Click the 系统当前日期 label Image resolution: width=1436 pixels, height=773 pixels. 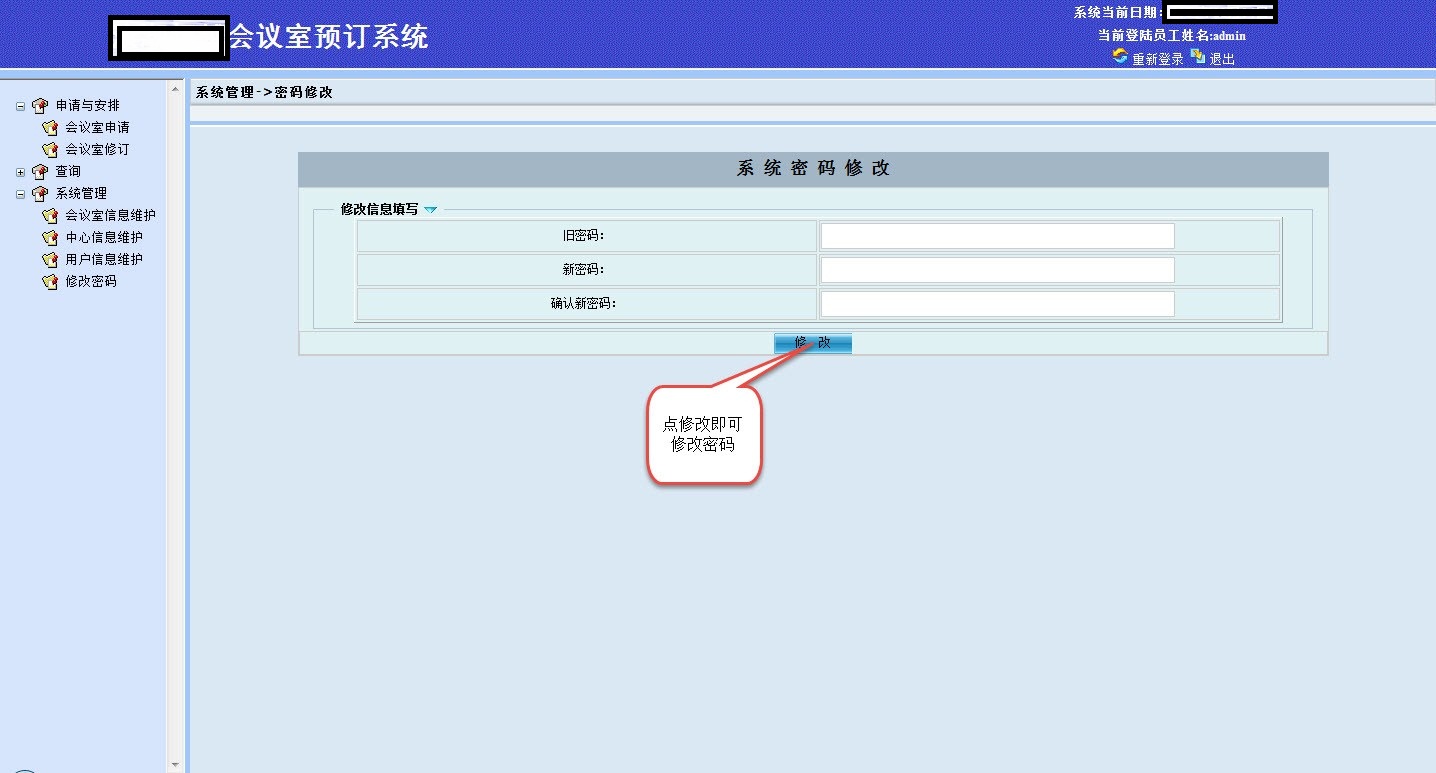pyautogui.click(x=1119, y=13)
